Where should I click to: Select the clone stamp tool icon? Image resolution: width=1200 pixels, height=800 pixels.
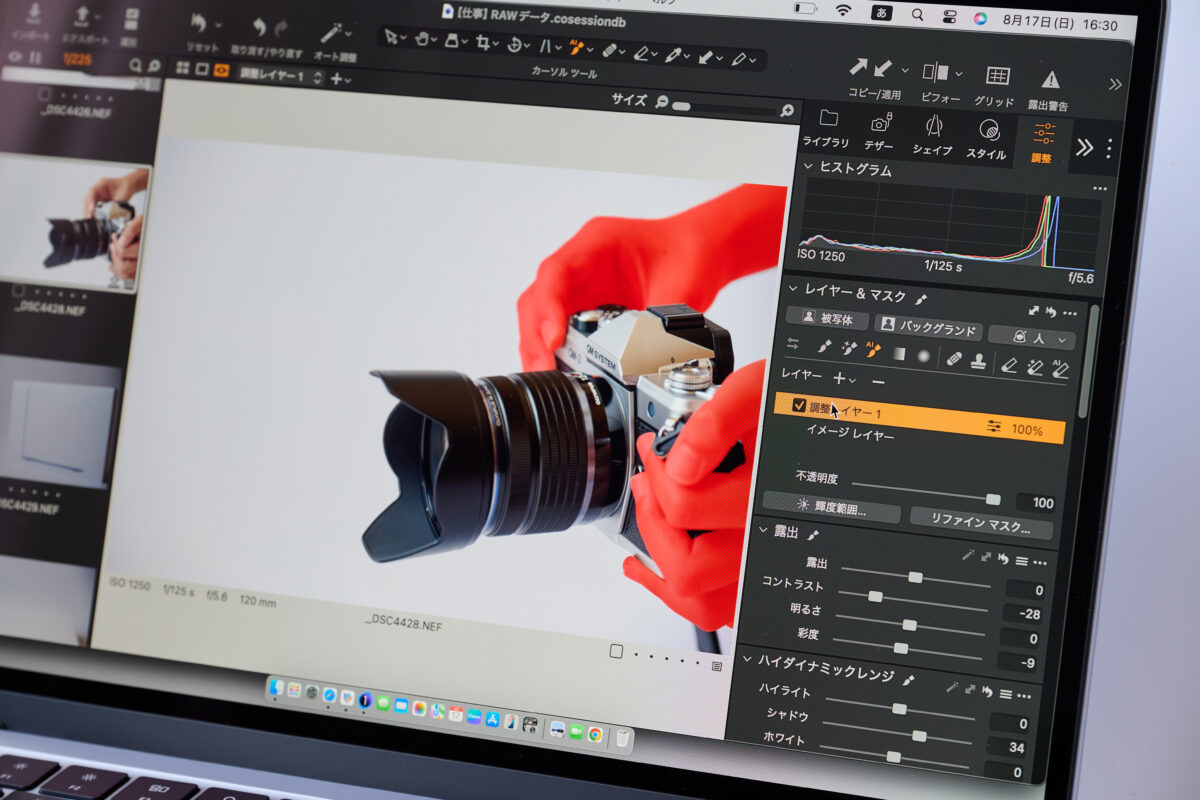(x=978, y=361)
